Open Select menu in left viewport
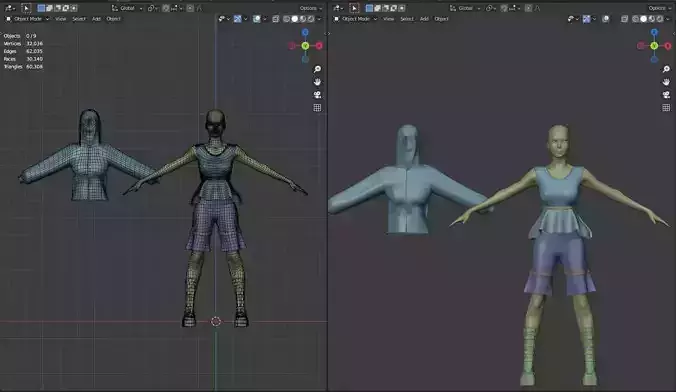This screenshot has width=676, height=392. [79, 19]
